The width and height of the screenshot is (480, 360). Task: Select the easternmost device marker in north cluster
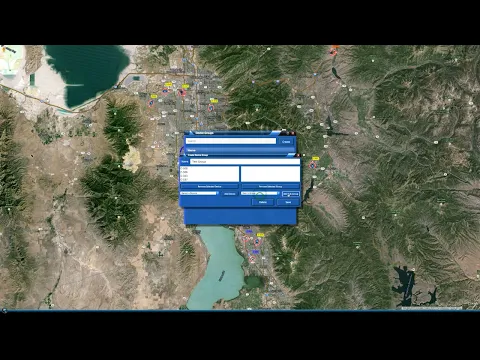(x=211, y=107)
